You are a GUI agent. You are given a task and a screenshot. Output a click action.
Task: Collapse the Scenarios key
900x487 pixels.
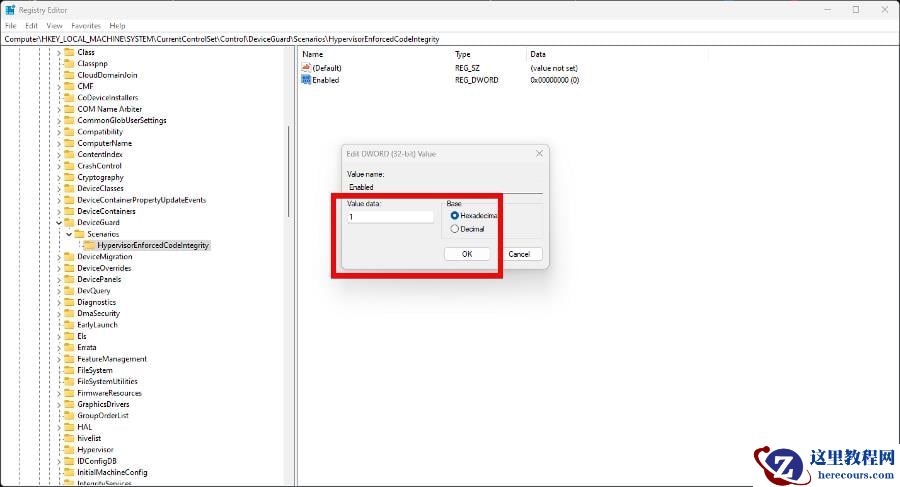(x=69, y=234)
